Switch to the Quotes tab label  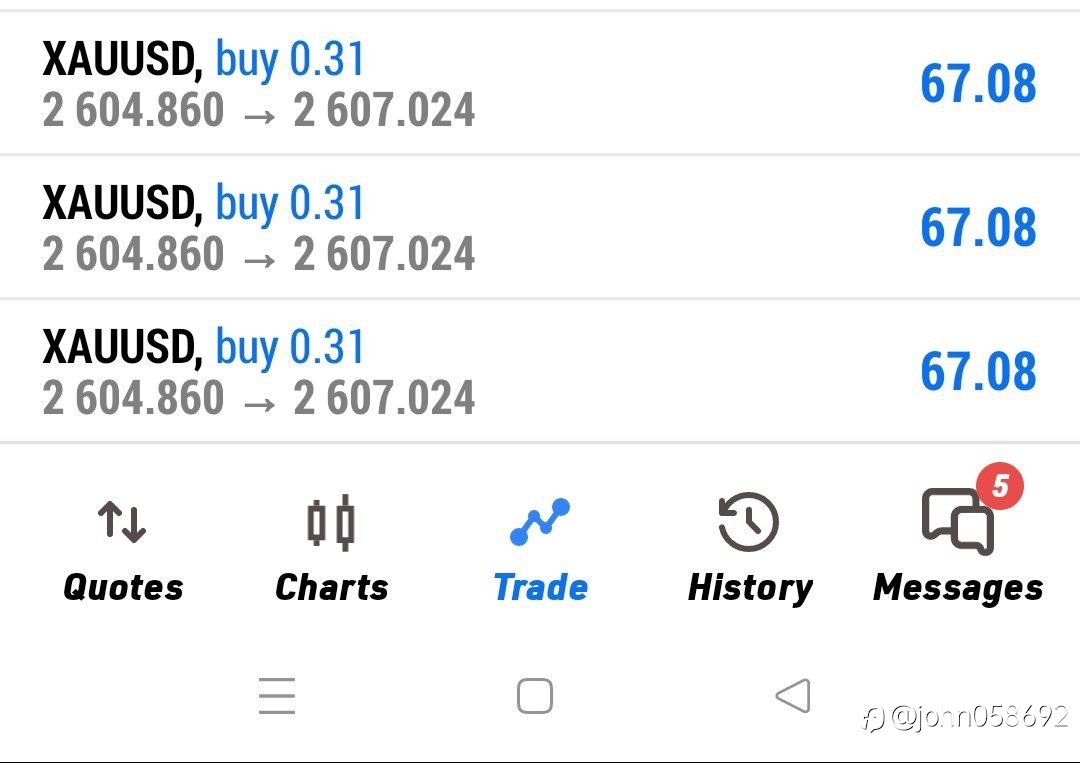click(123, 587)
